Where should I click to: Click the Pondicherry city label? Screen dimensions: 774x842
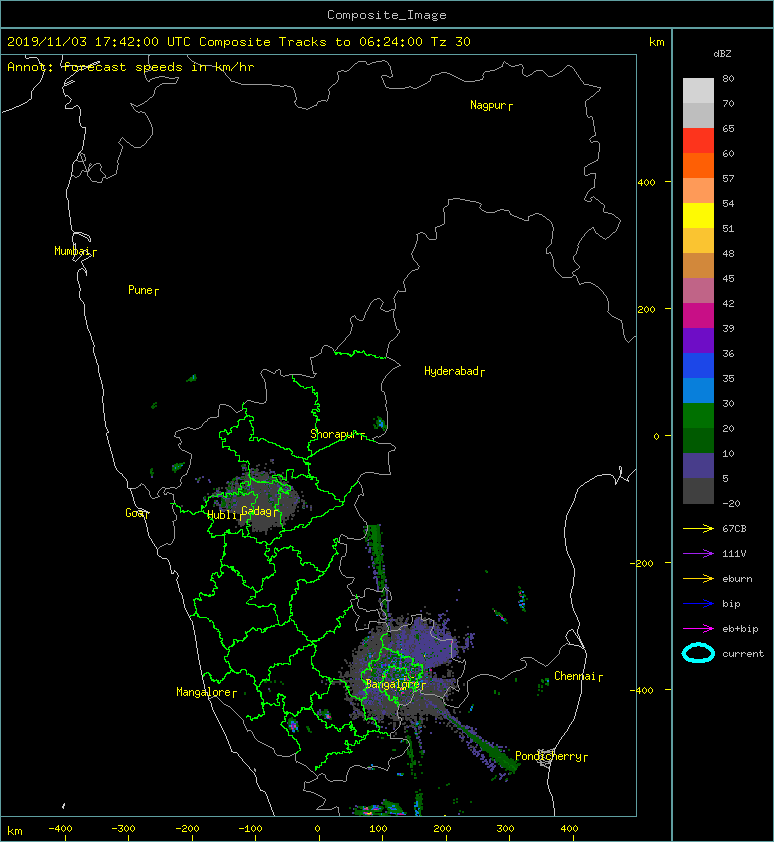[x=548, y=756]
